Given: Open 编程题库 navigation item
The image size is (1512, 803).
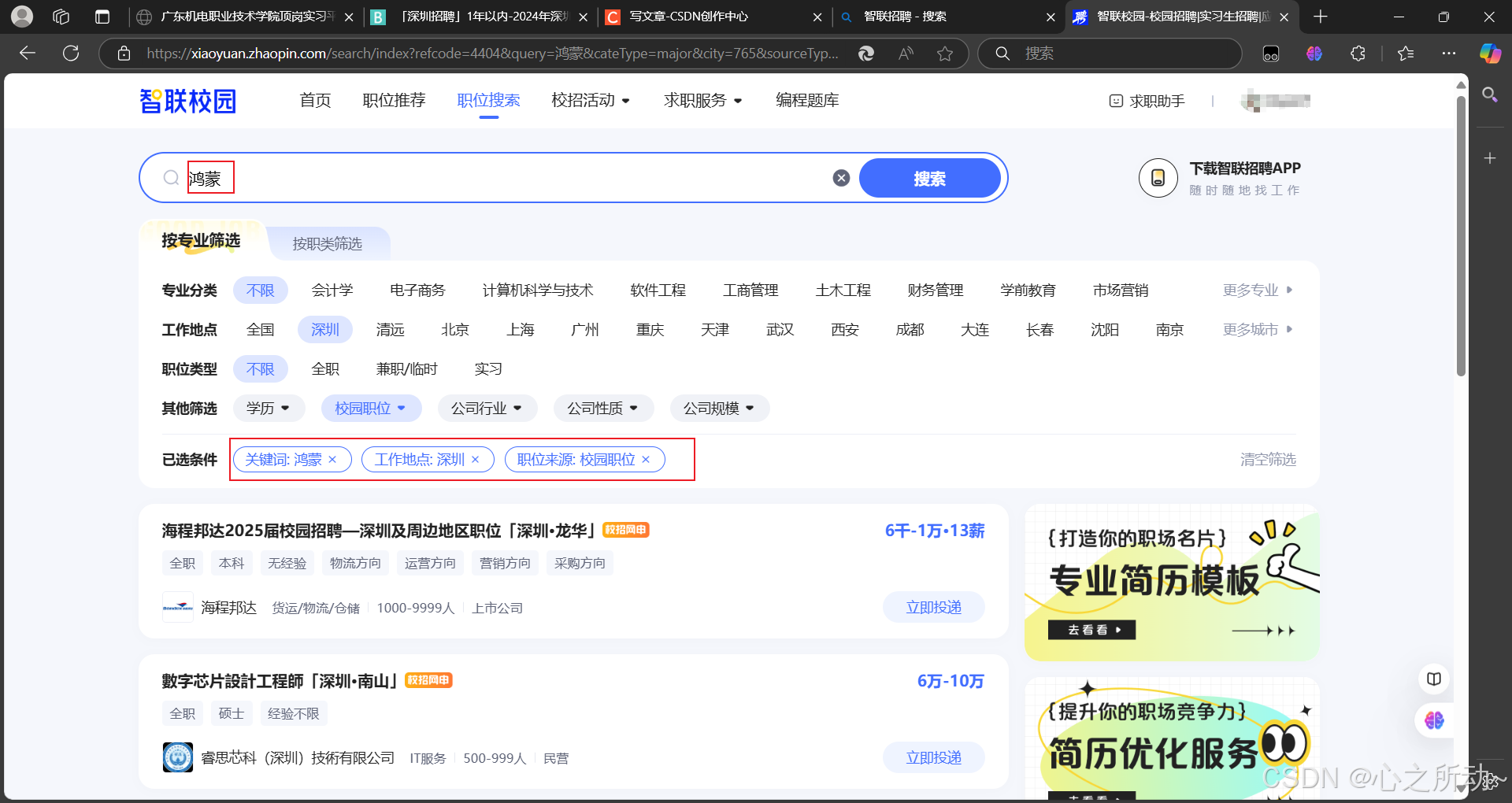Looking at the screenshot, I should tap(807, 101).
